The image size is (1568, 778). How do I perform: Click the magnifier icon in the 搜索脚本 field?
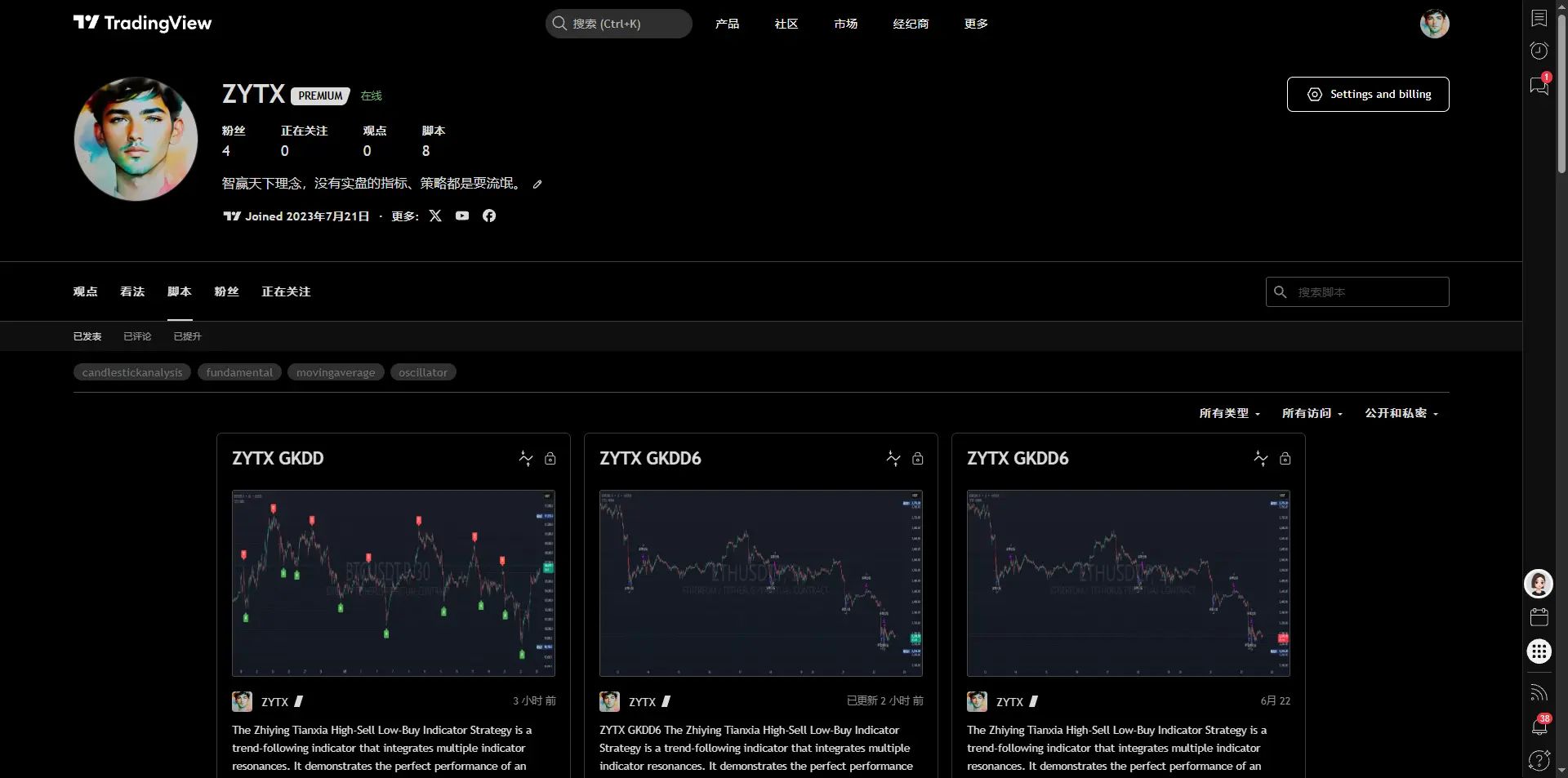tap(1281, 291)
